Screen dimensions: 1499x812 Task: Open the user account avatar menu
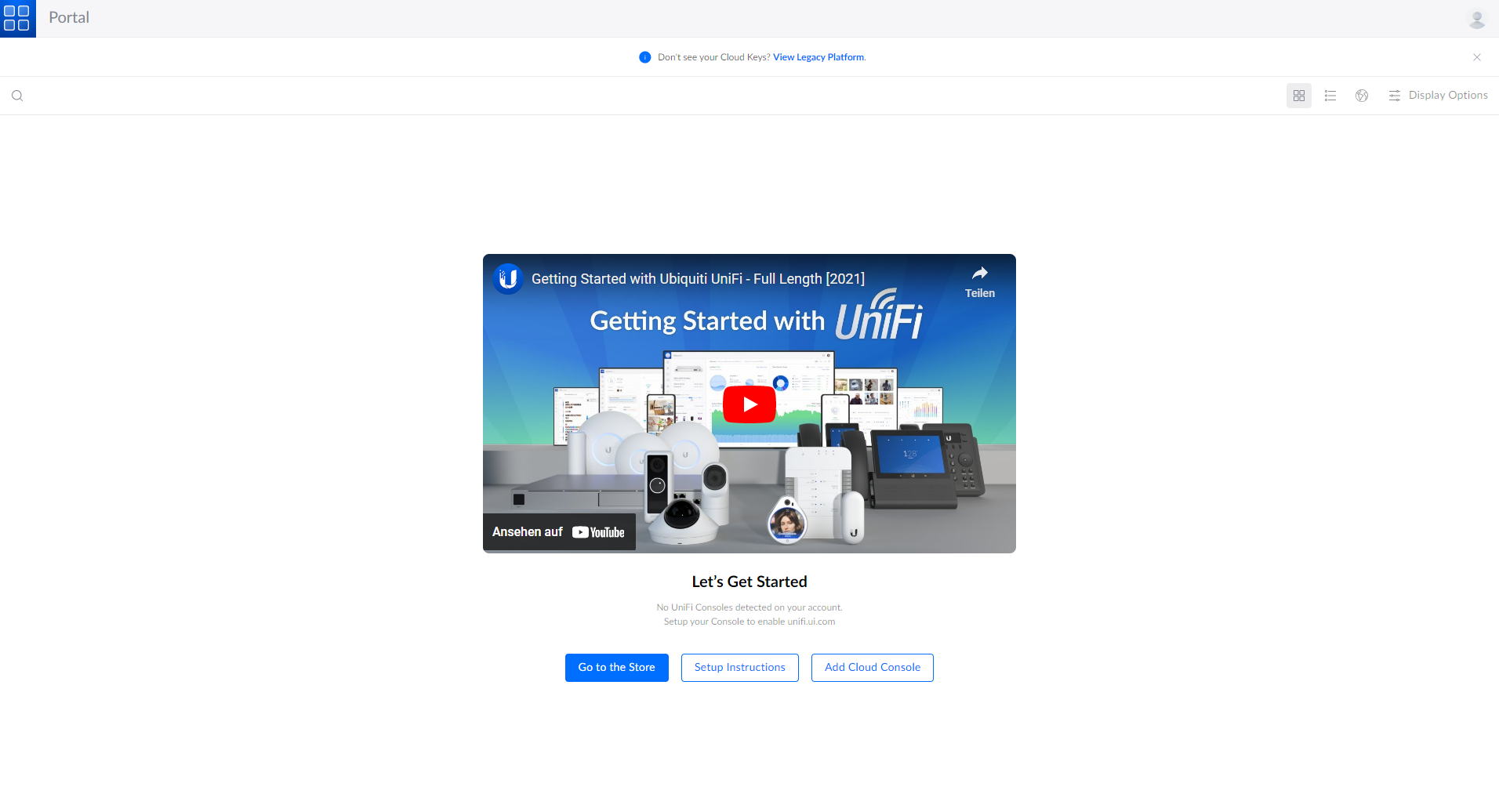tap(1477, 19)
